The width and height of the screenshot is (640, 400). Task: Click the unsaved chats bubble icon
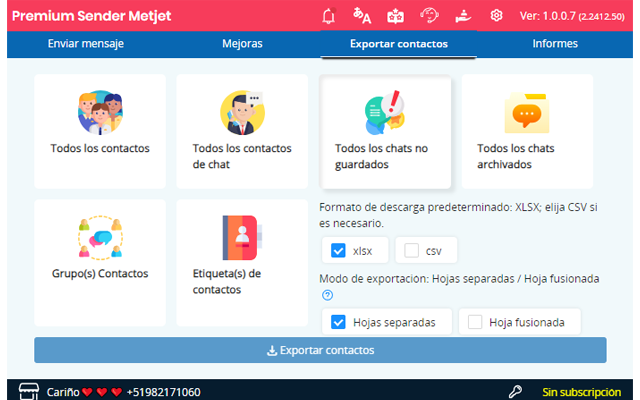click(385, 113)
